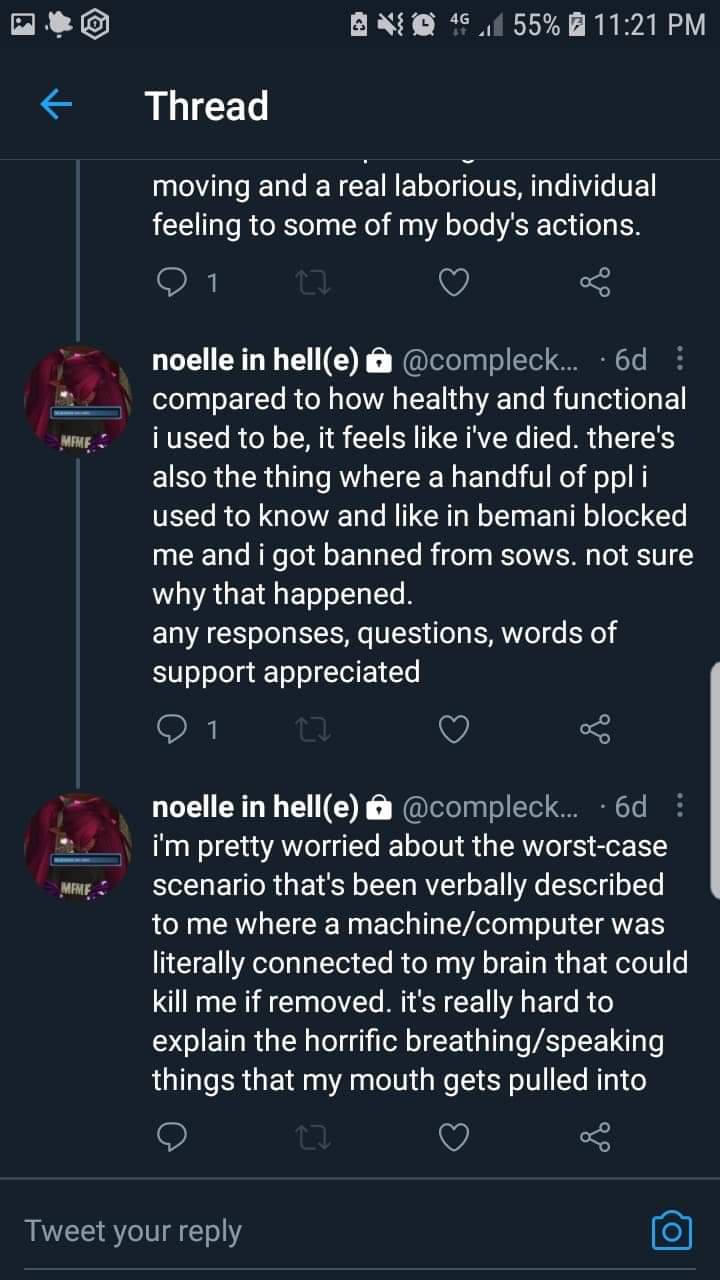The height and width of the screenshot is (1280, 720).
Task: Like the 'worst-case scenario' tweet
Action: click(454, 1136)
